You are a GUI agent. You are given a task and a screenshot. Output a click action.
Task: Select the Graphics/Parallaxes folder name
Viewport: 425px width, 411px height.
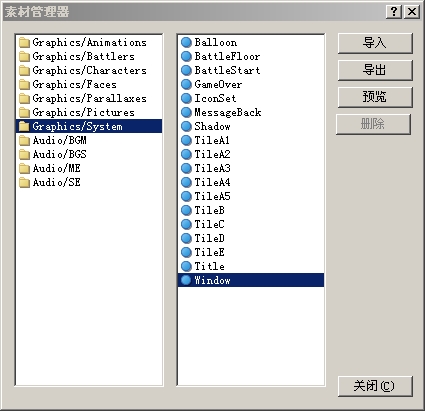pyautogui.click(x=89, y=99)
